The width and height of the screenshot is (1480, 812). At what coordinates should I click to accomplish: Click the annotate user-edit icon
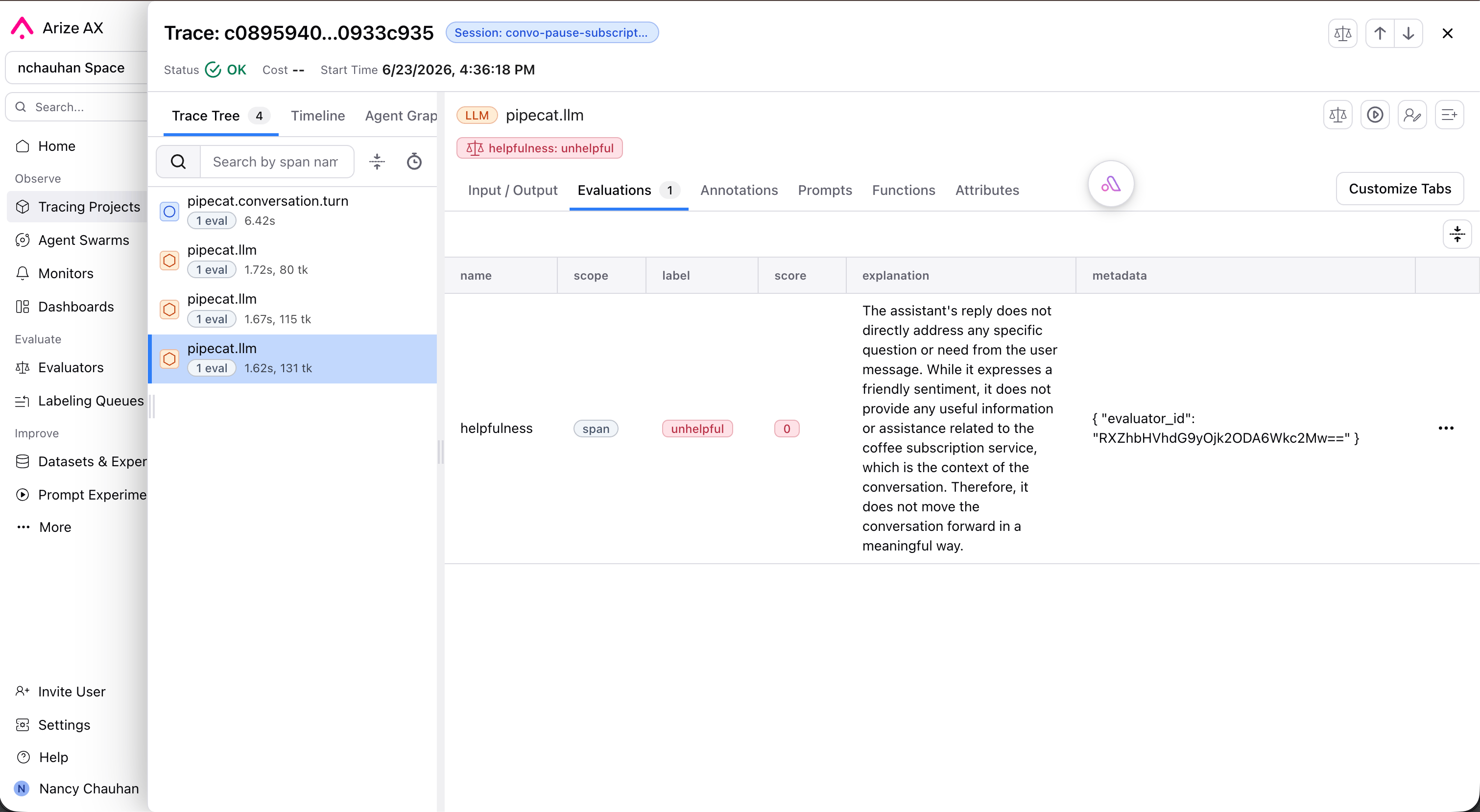pyautogui.click(x=1412, y=115)
